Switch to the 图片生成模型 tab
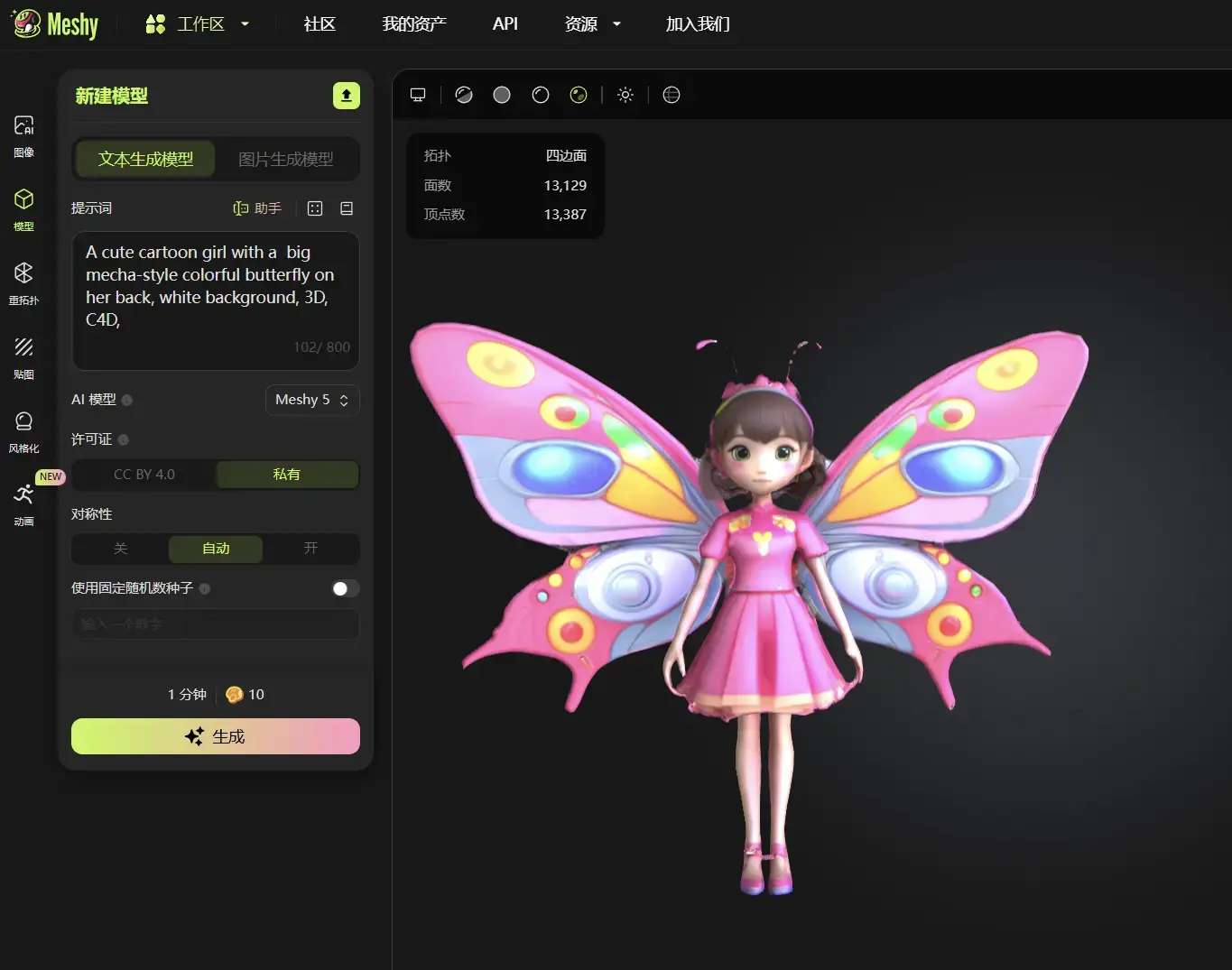 coord(285,159)
